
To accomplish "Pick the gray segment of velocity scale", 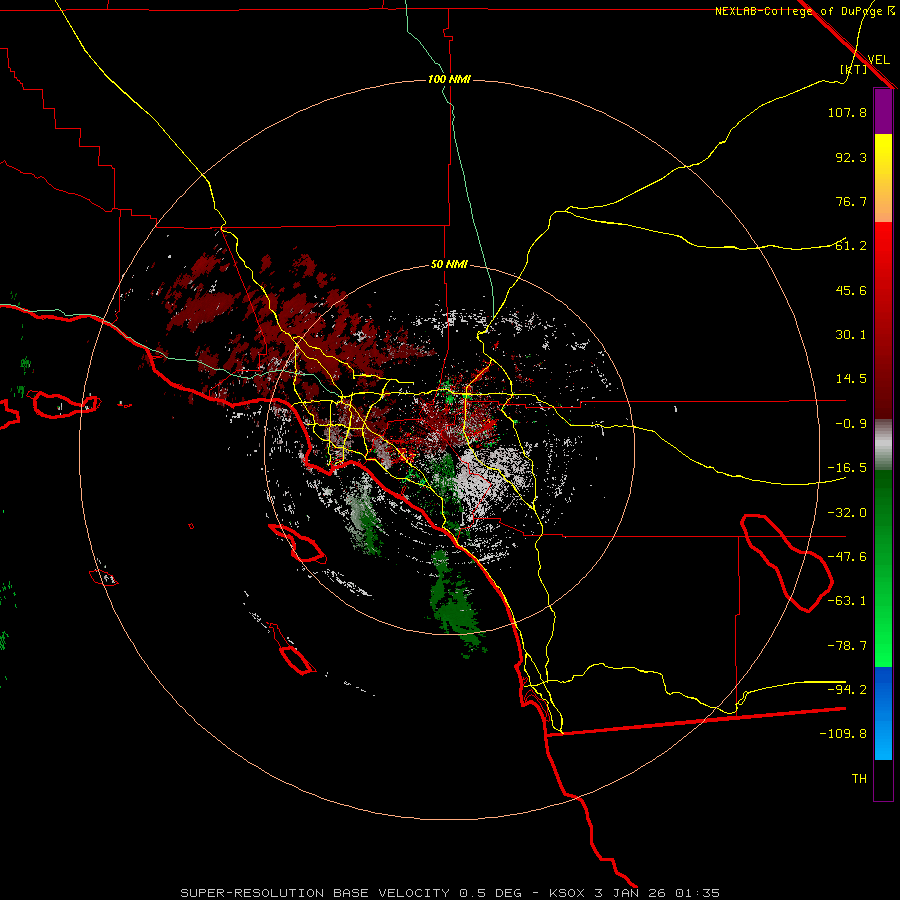I will 883,445.
